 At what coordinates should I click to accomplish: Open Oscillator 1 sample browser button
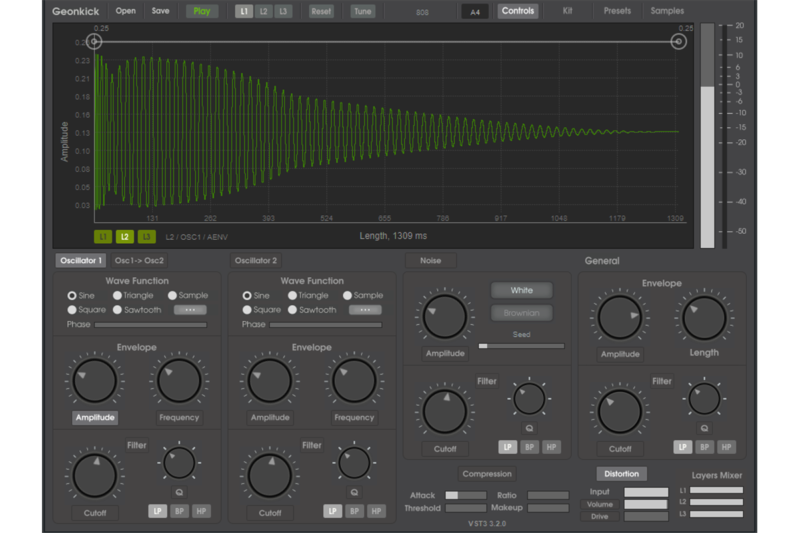click(189, 310)
